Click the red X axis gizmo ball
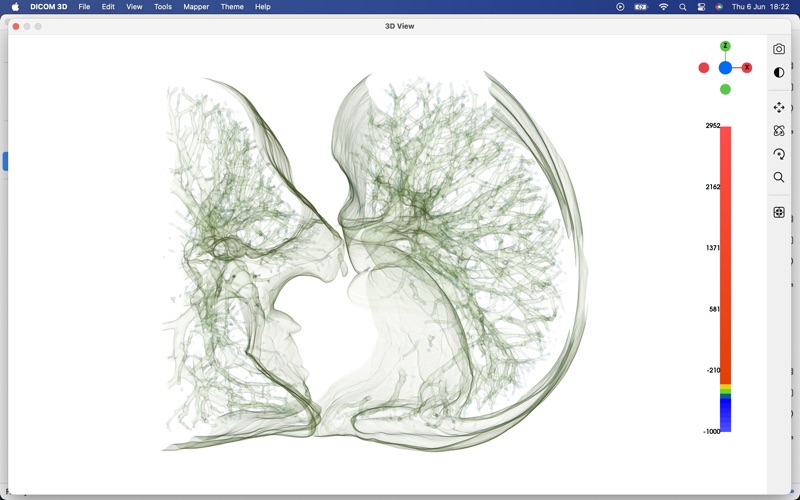Viewport: 800px width, 500px height. click(x=747, y=67)
